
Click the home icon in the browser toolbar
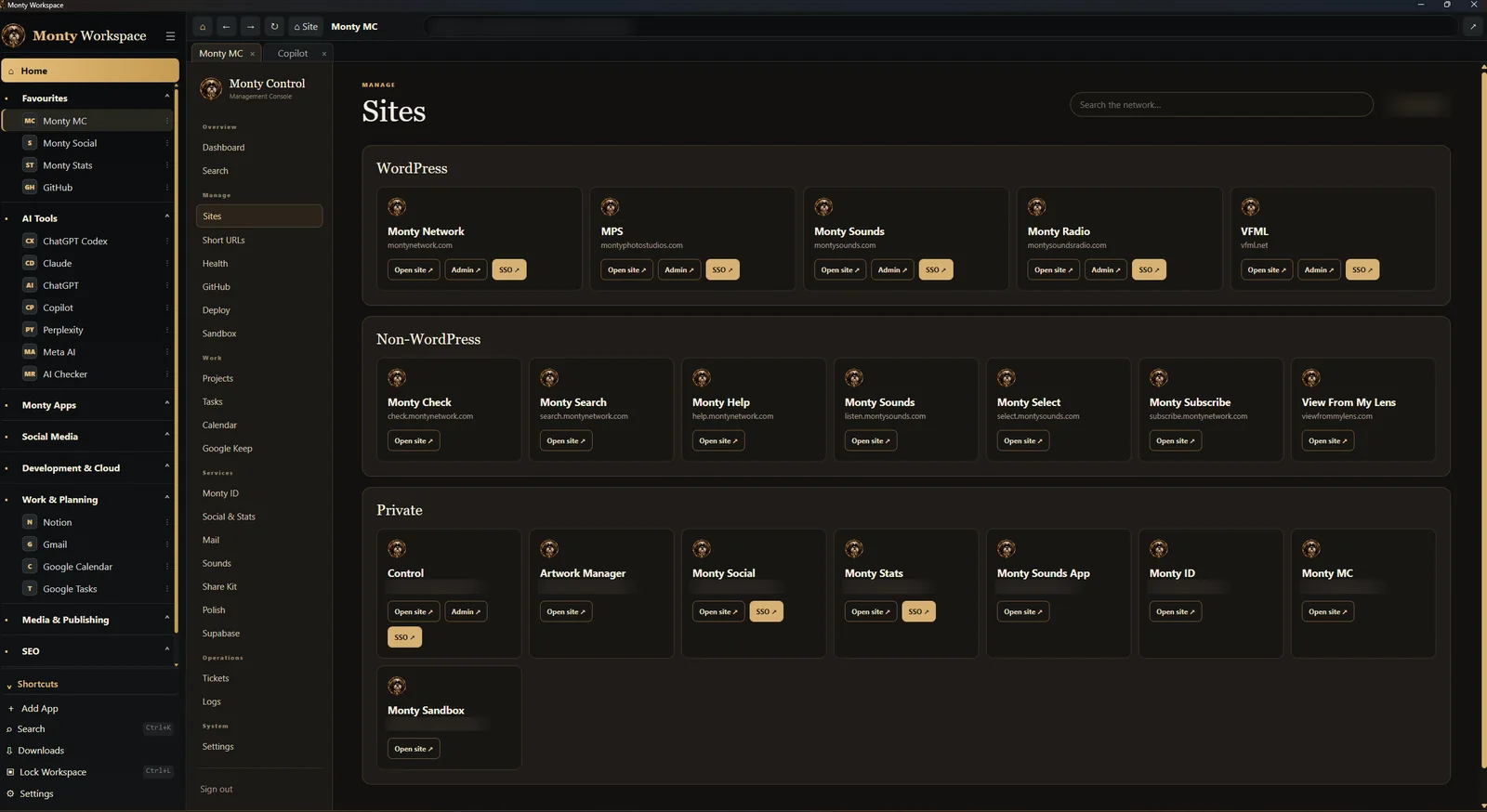point(203,27)
